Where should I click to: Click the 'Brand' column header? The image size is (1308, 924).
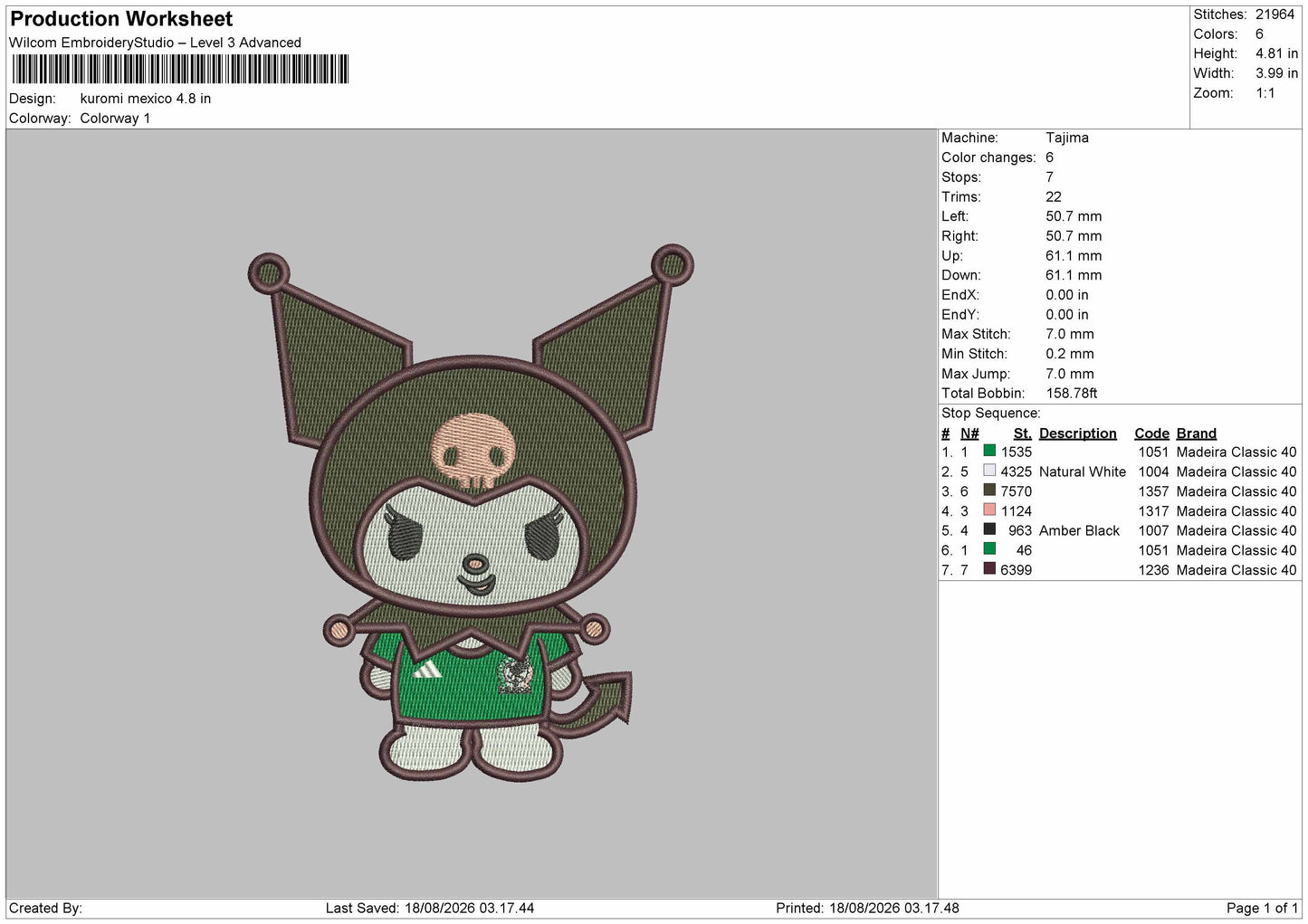[1196, 433]
